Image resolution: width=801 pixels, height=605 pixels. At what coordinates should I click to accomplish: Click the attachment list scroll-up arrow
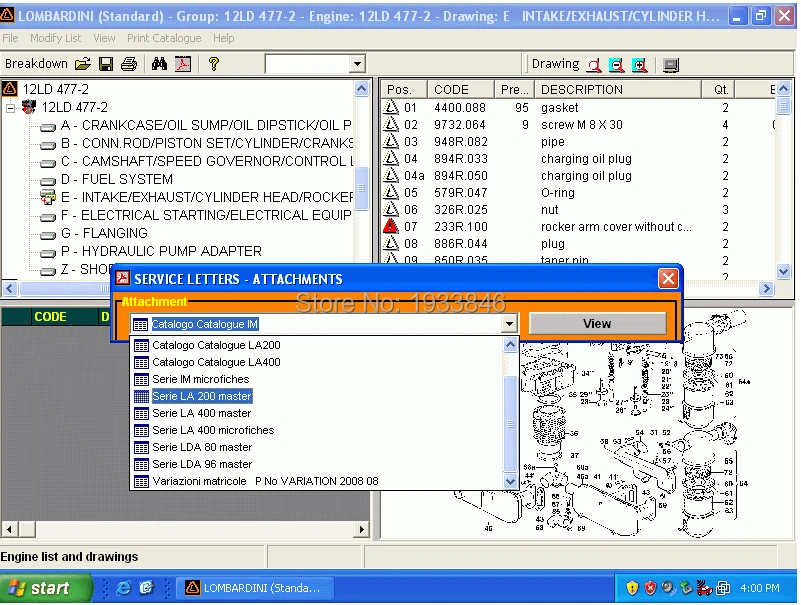[x=510, y=345]
